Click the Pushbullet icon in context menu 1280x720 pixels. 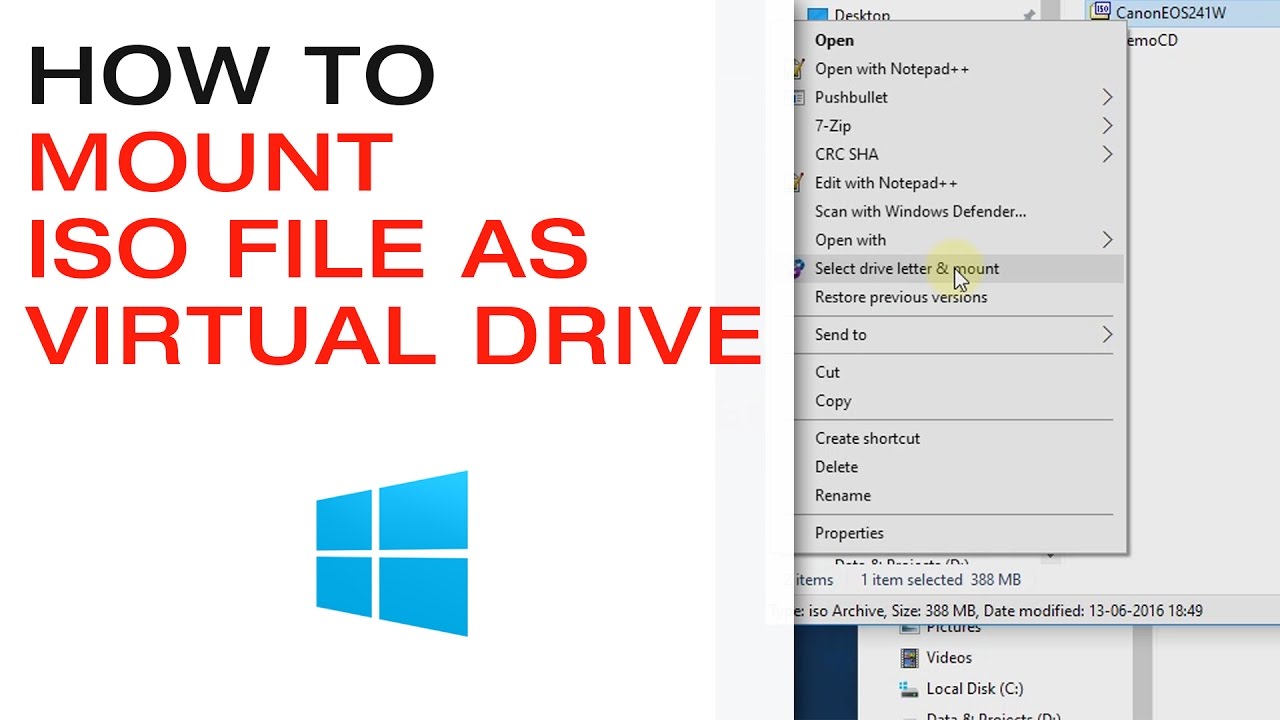tap(798, 97)
